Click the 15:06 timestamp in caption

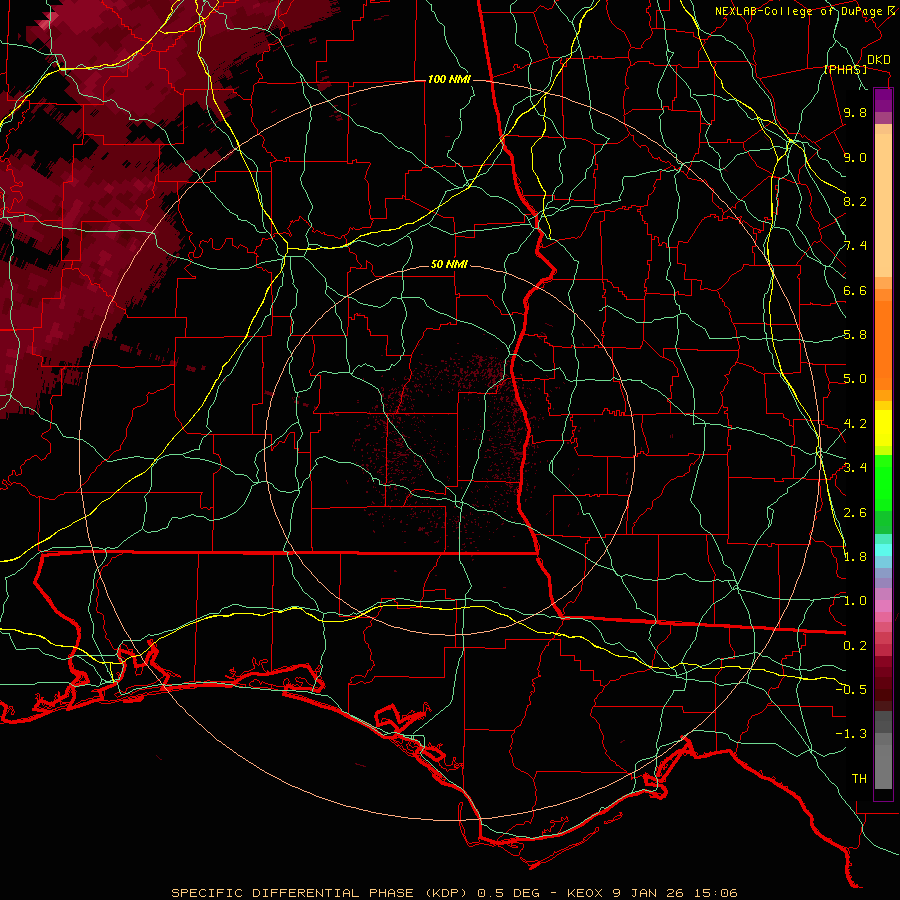click(x=716, y=893)
